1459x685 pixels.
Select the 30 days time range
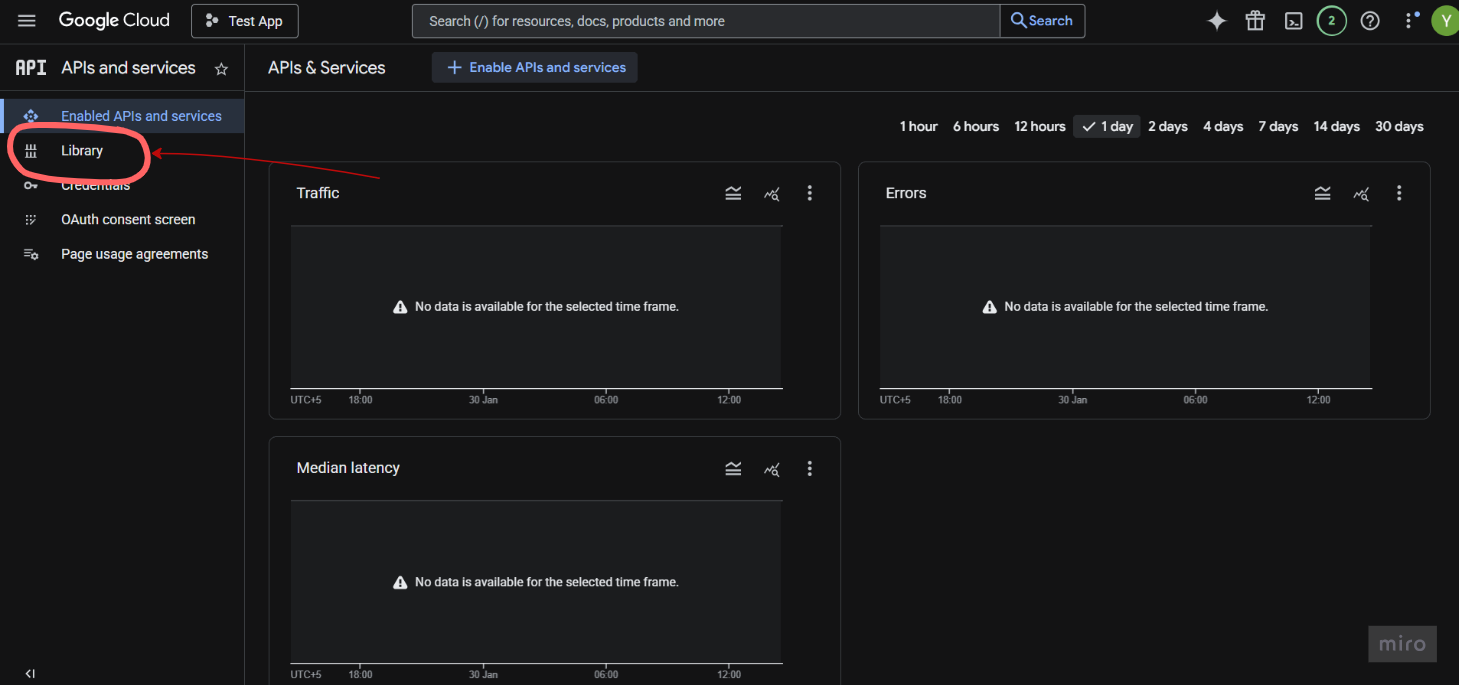tap(1399, 126)
